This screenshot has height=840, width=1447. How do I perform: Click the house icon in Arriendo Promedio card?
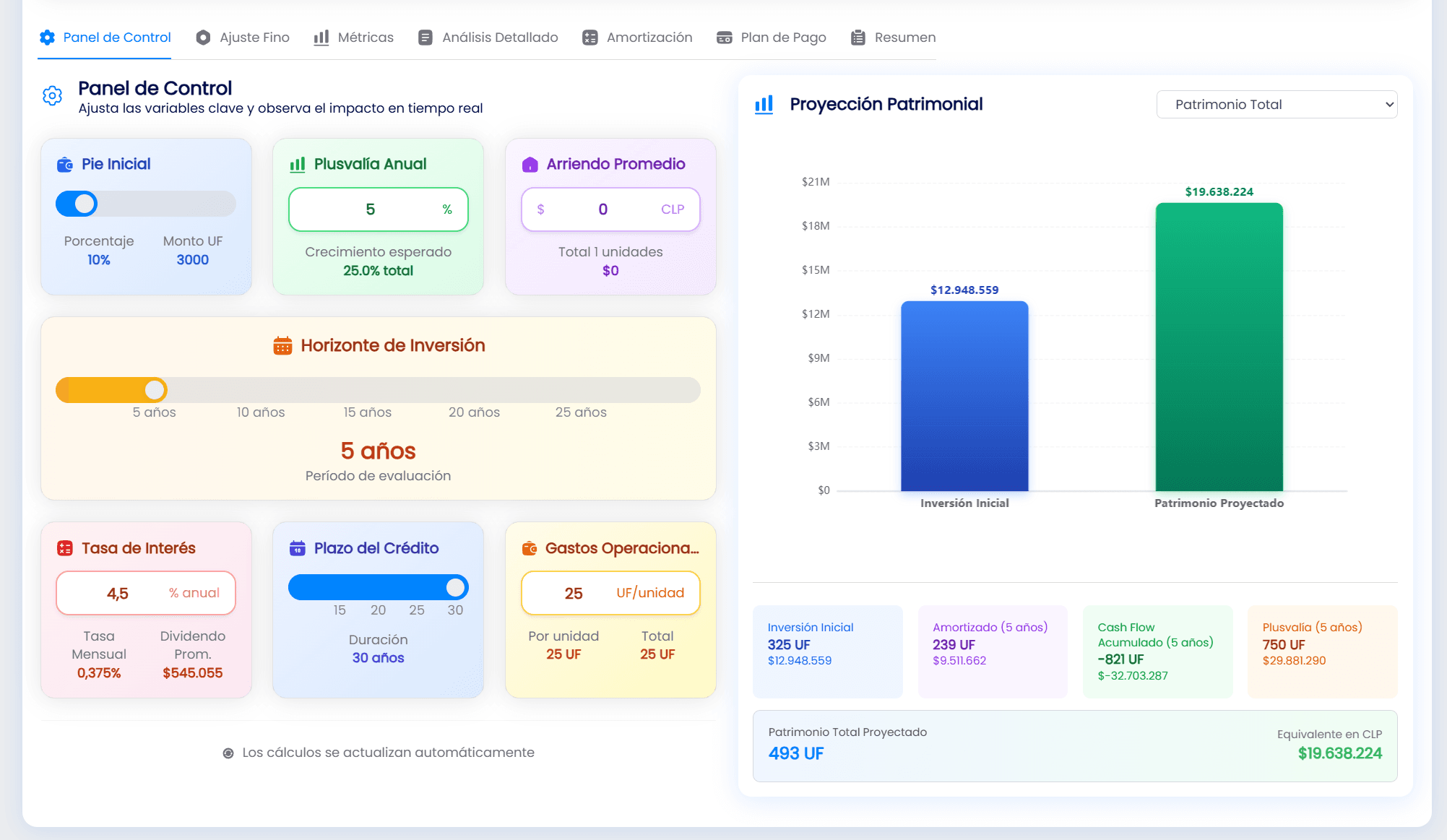(530, 165)
